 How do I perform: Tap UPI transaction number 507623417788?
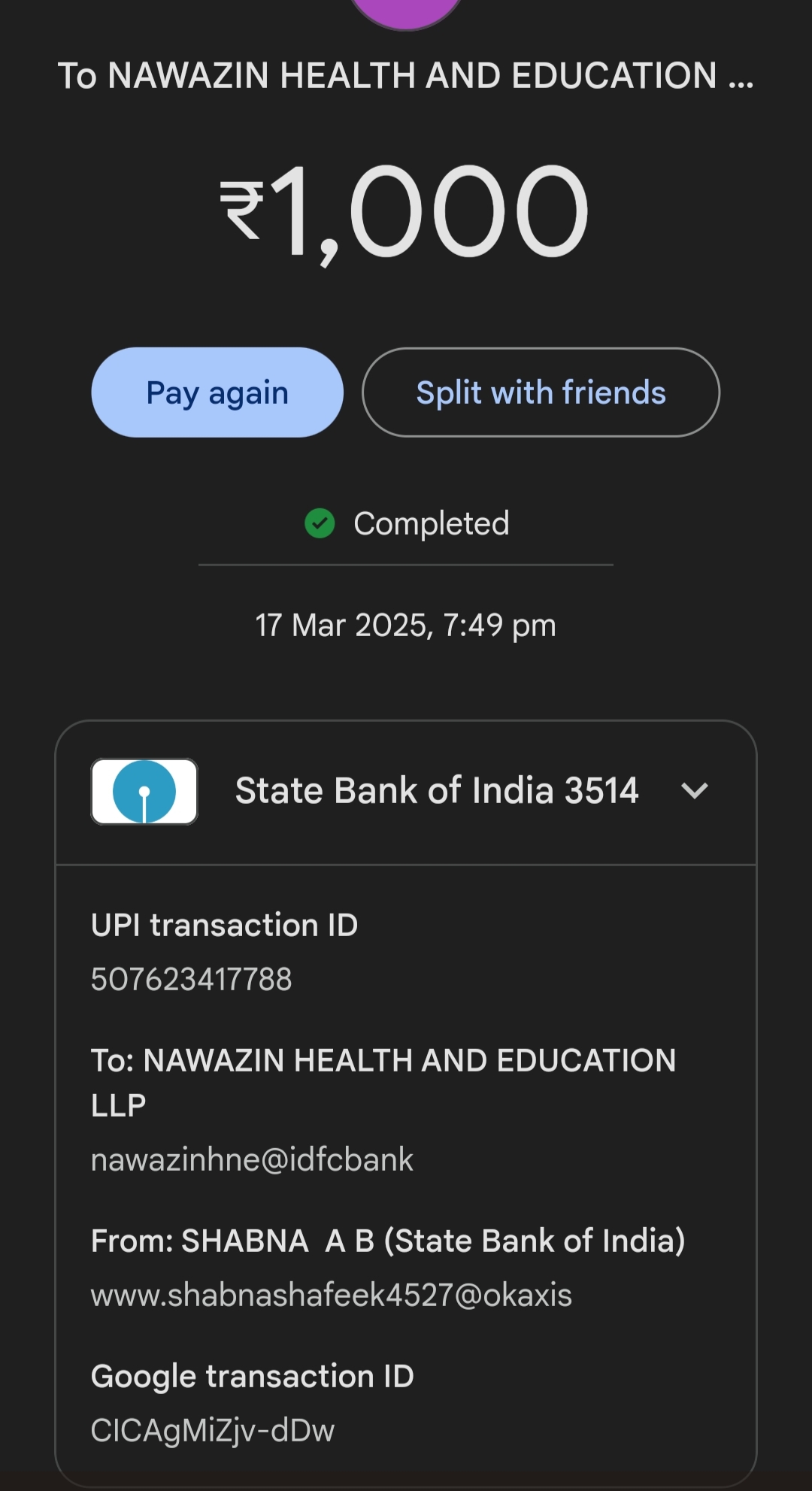(192, 979)
